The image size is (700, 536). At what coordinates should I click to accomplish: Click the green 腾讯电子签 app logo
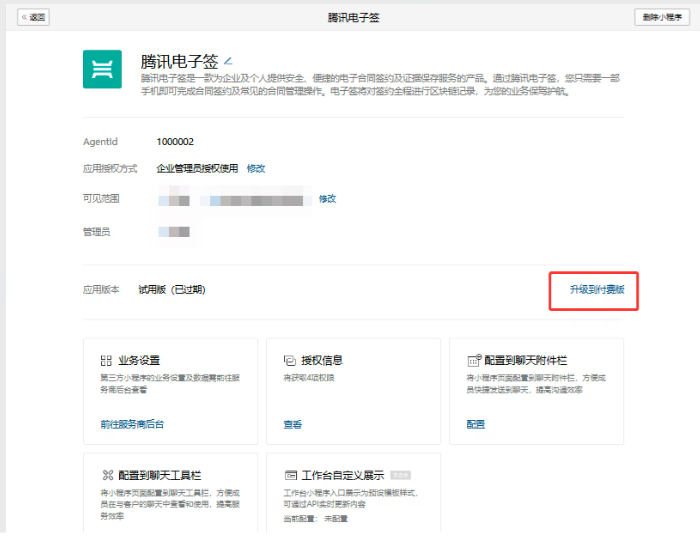102,69
